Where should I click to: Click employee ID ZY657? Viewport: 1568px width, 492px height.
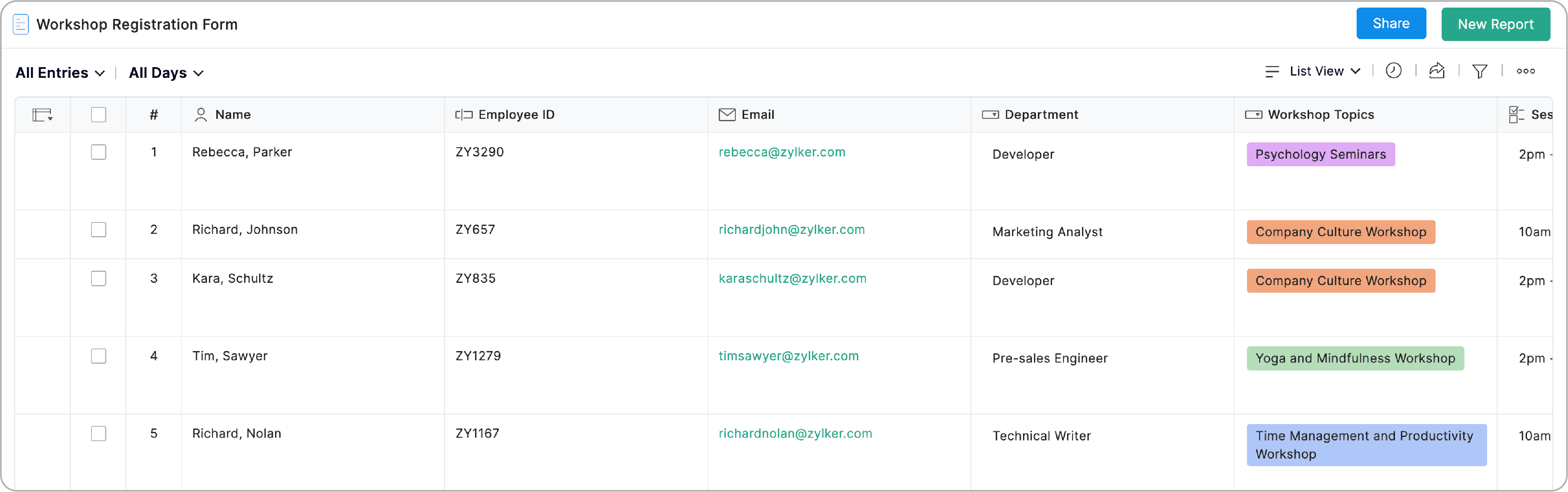475,230
